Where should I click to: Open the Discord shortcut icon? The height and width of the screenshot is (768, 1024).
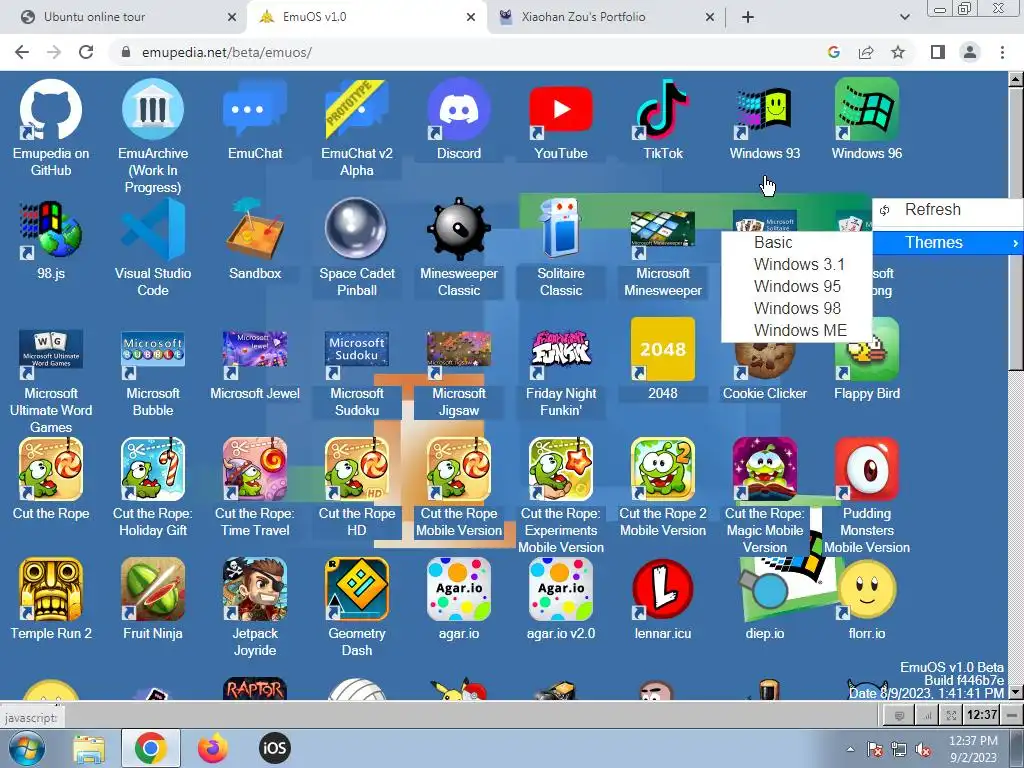coord(458,110)
